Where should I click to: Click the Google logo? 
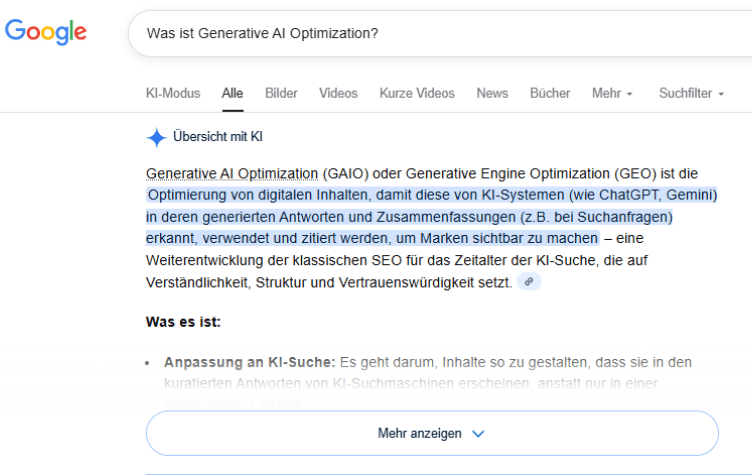click(46, 32)
